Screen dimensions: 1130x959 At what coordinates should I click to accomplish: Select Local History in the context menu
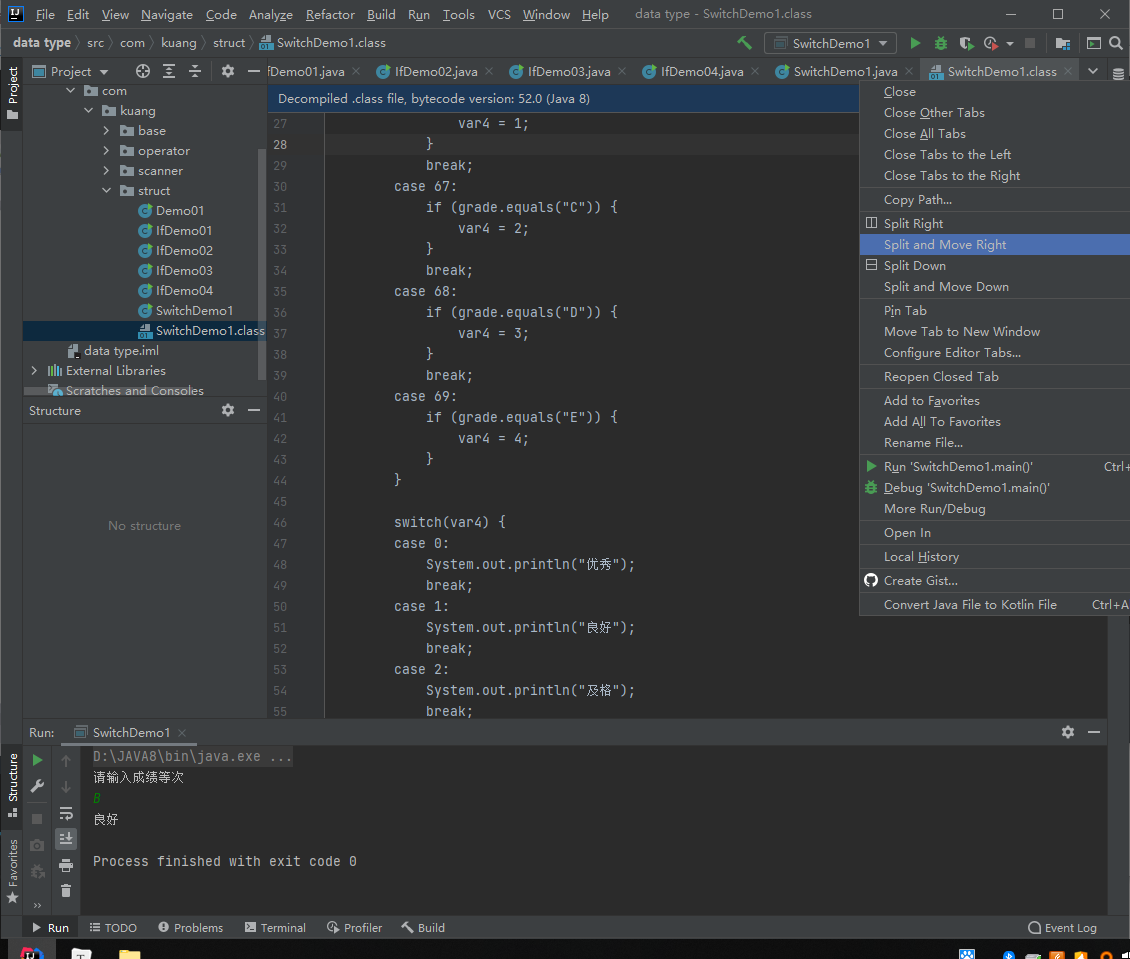coord(995,557)
